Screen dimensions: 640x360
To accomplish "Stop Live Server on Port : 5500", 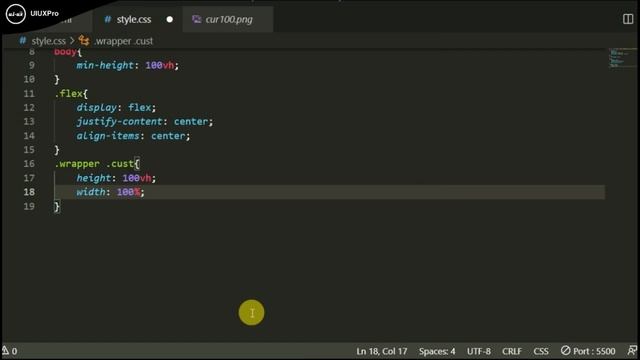I will 588,351.
